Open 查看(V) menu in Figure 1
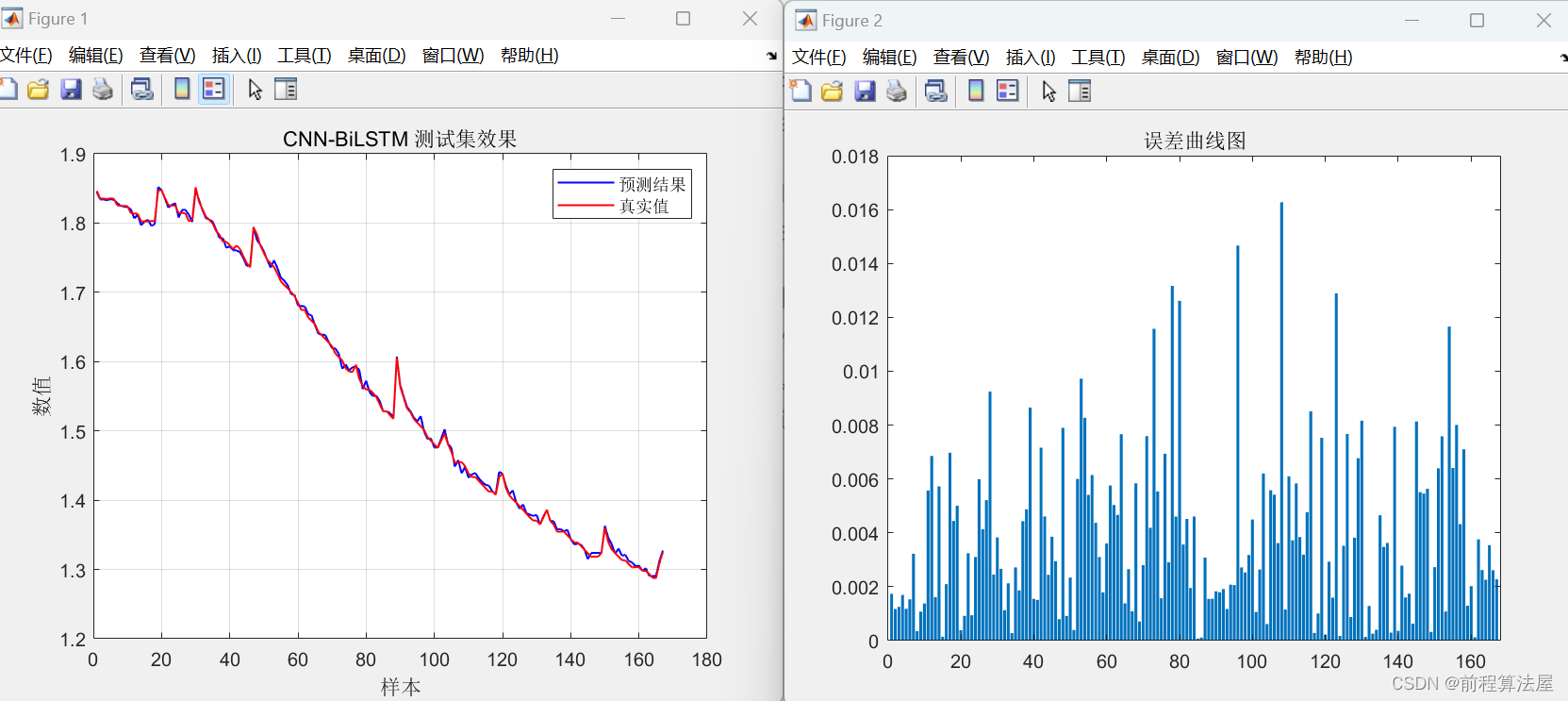Viewport: 1568px width, 701px height. (x=168, y=56)
